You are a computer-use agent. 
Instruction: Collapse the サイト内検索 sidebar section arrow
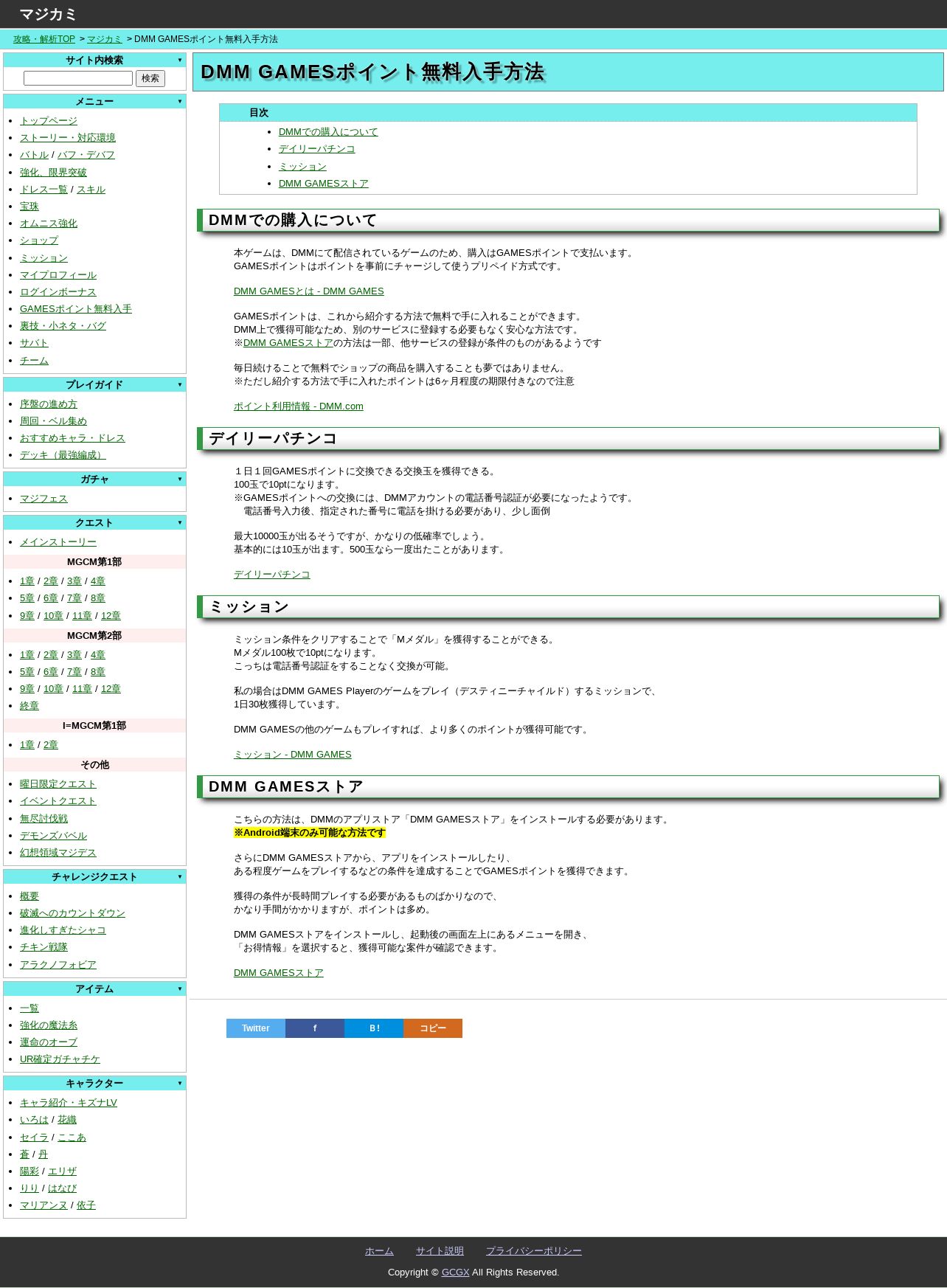click(179, 60)
